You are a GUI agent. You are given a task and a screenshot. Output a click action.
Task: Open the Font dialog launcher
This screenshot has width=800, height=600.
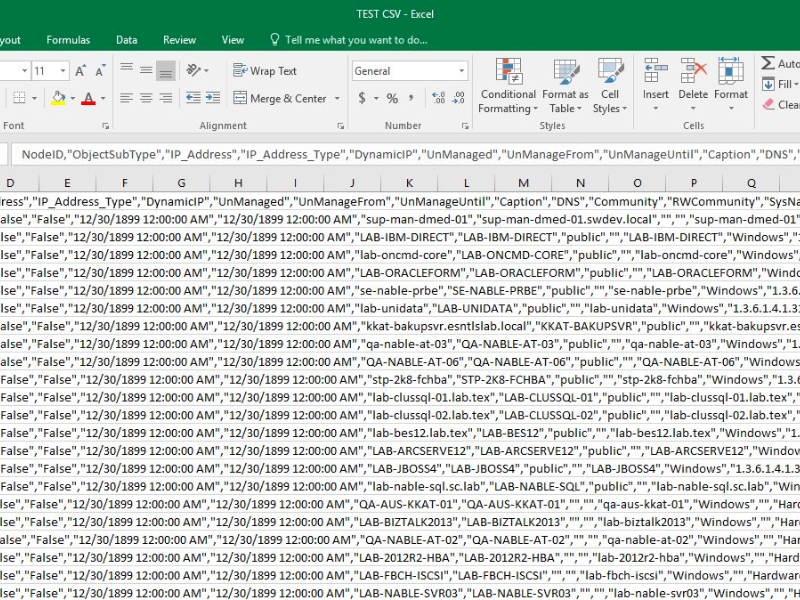pos(106,126)
